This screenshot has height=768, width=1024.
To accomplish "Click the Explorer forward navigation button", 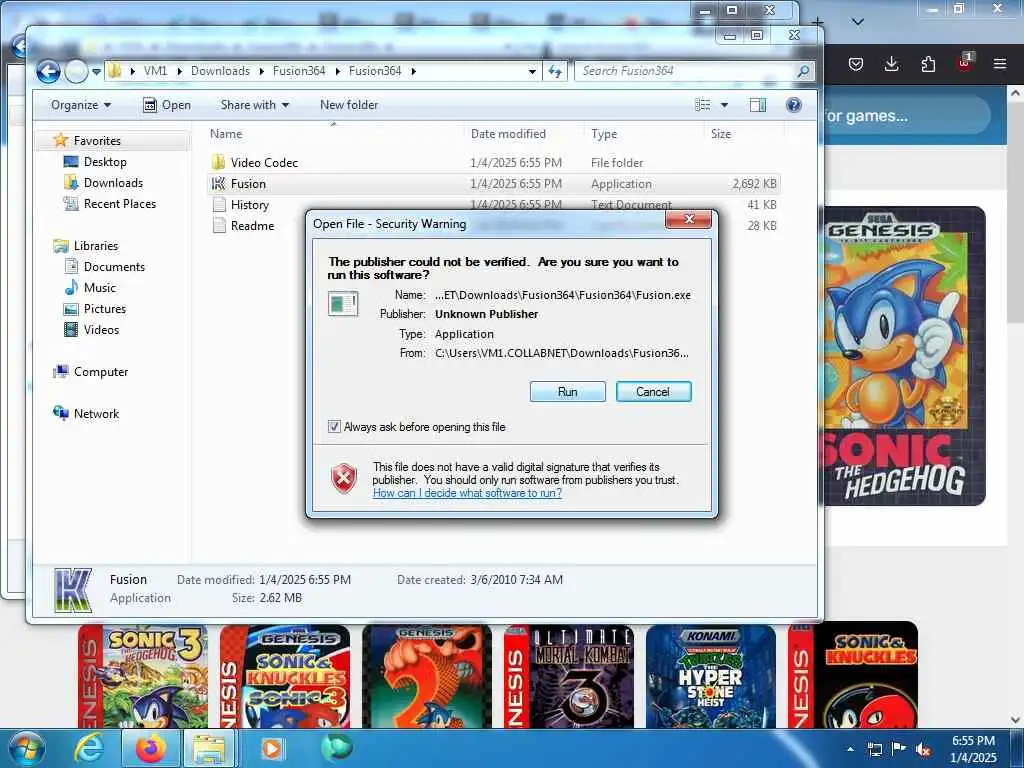I will tap(76, 71).
